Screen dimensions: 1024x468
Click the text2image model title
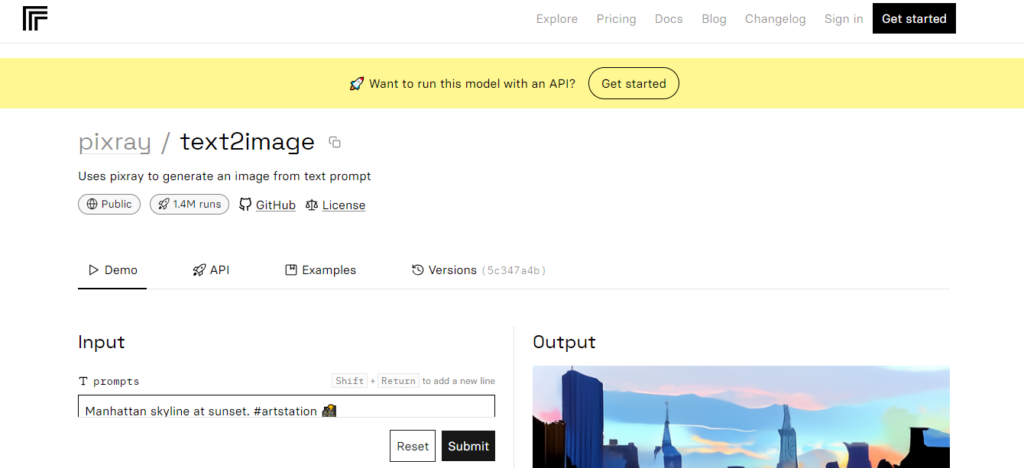[x=248, y=142]
